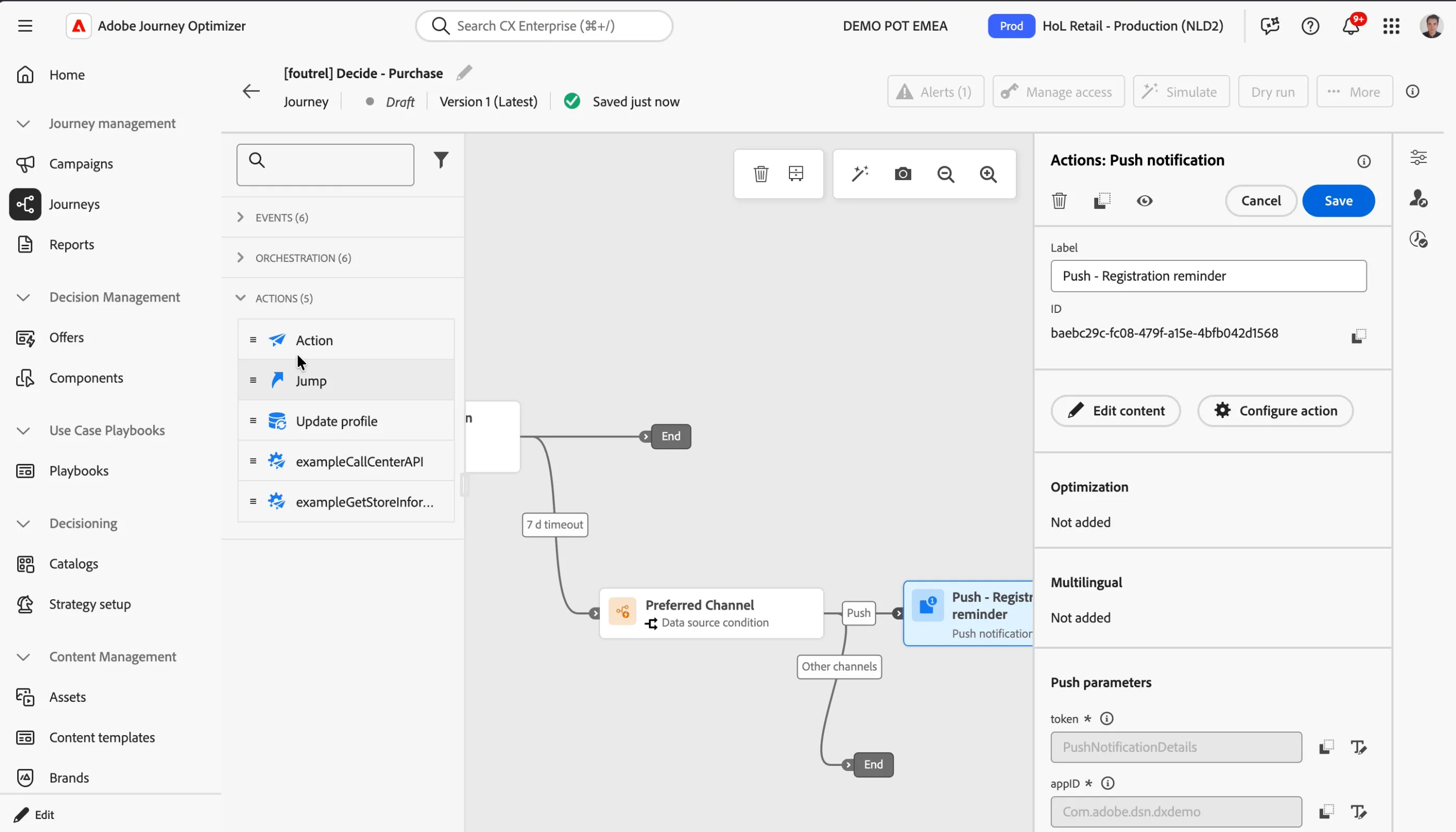Toggle the eye preview icon in panel
The image size is (1456, 832).
1145,200
